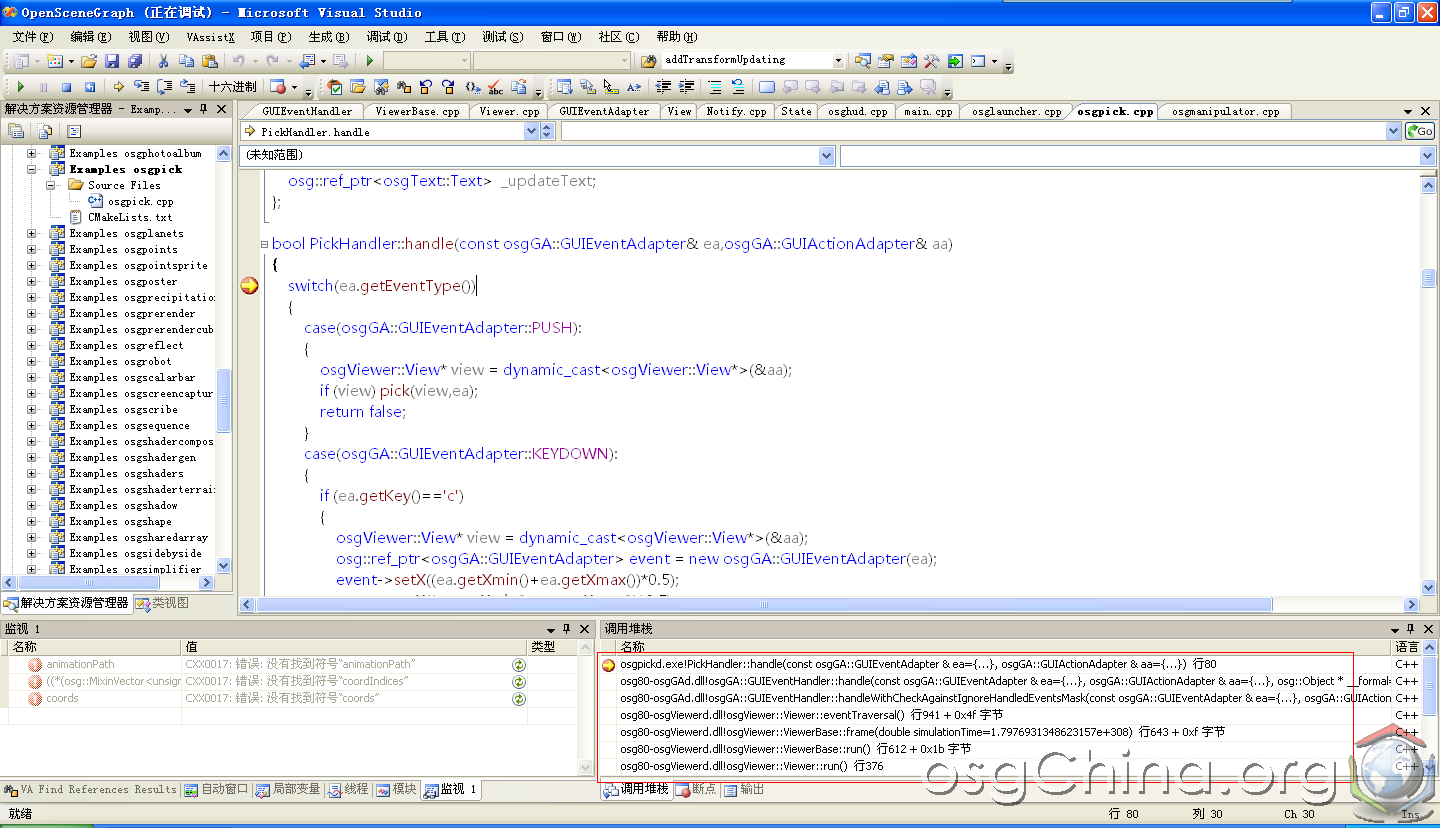Save current file with the floppy disk icon
Viewport: 1440px width, 828px height.
pos(112,60)
